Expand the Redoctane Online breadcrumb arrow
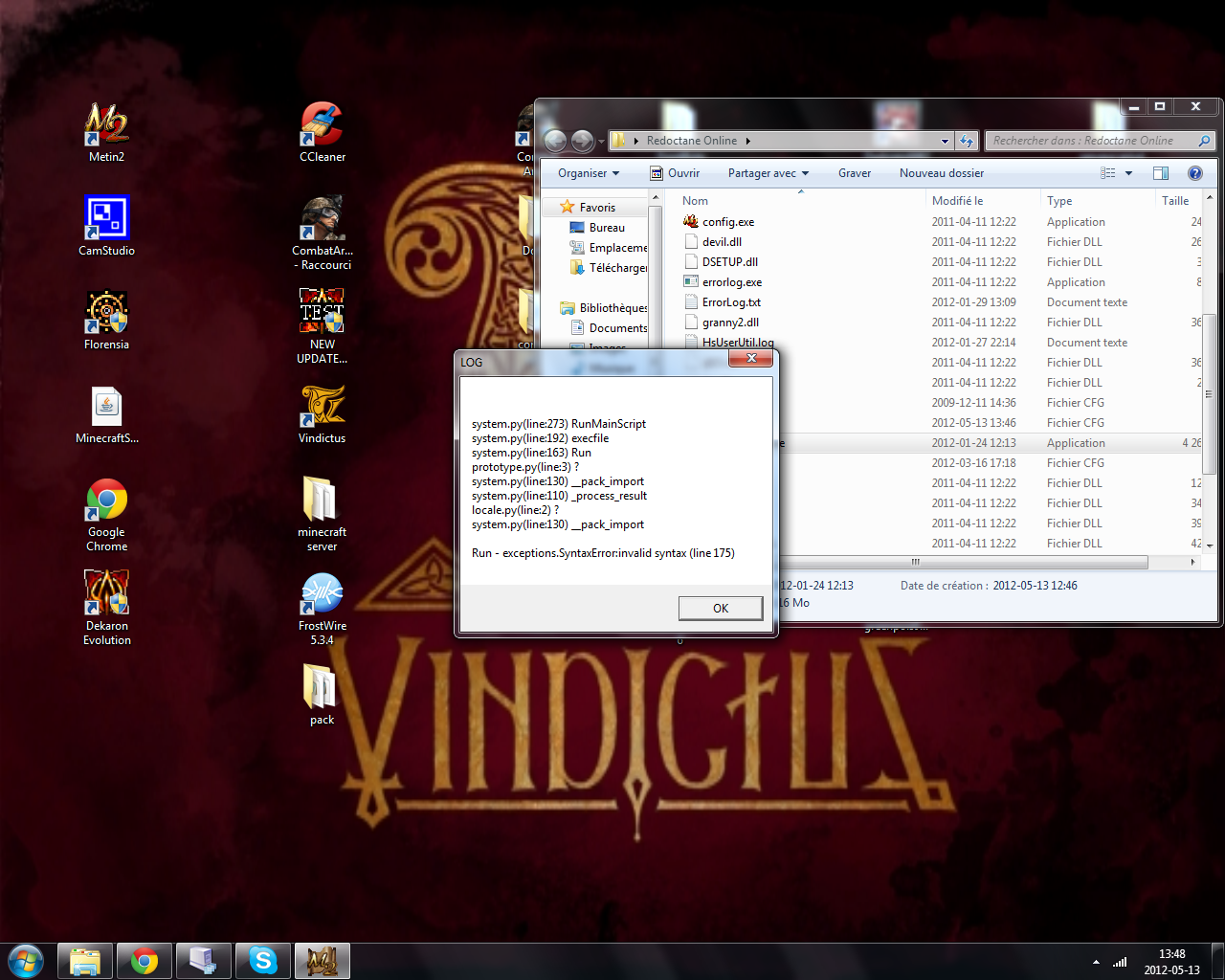Screen dimensions: 1225x980 748,141
